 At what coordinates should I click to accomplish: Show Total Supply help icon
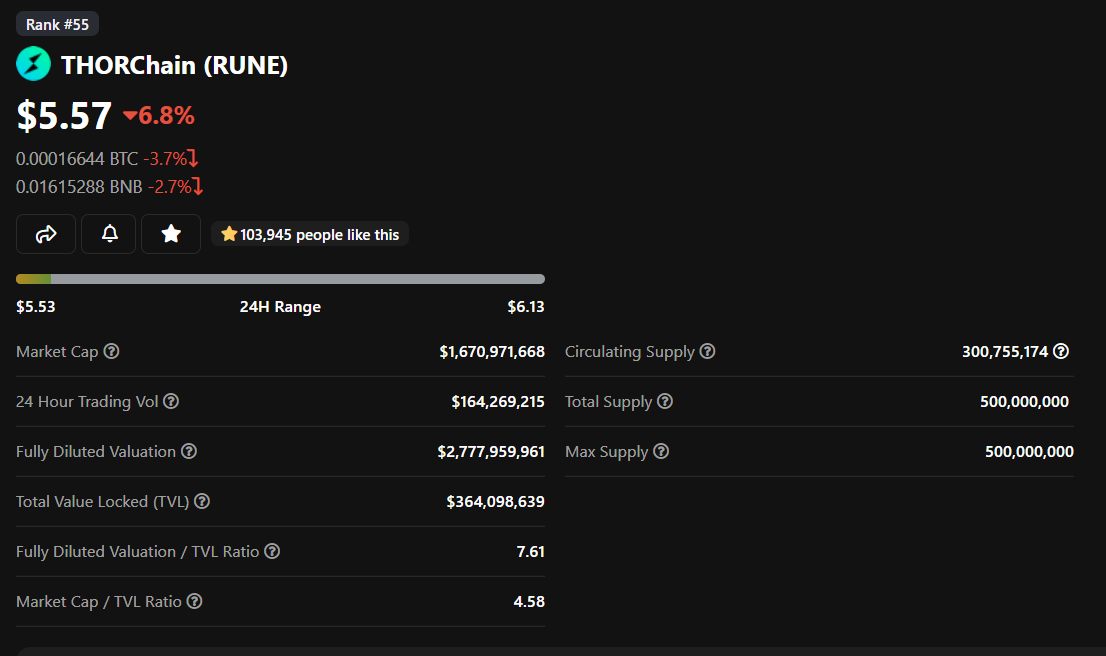click(664, 401)
